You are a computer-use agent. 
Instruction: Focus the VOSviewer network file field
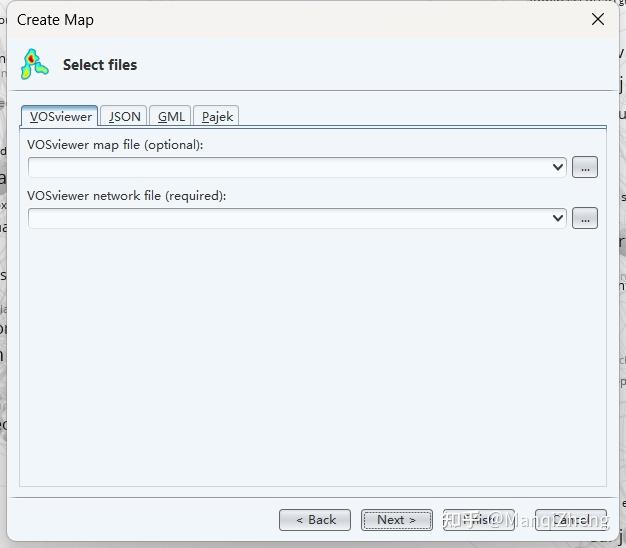pyautogui.click(x=290, y=218)
